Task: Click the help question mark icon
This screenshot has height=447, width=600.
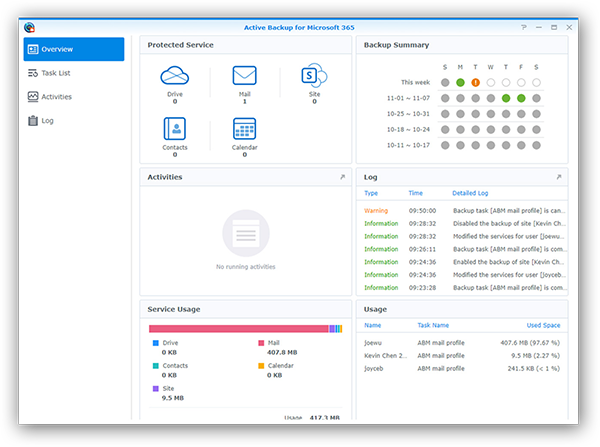Action: [523, 28]
